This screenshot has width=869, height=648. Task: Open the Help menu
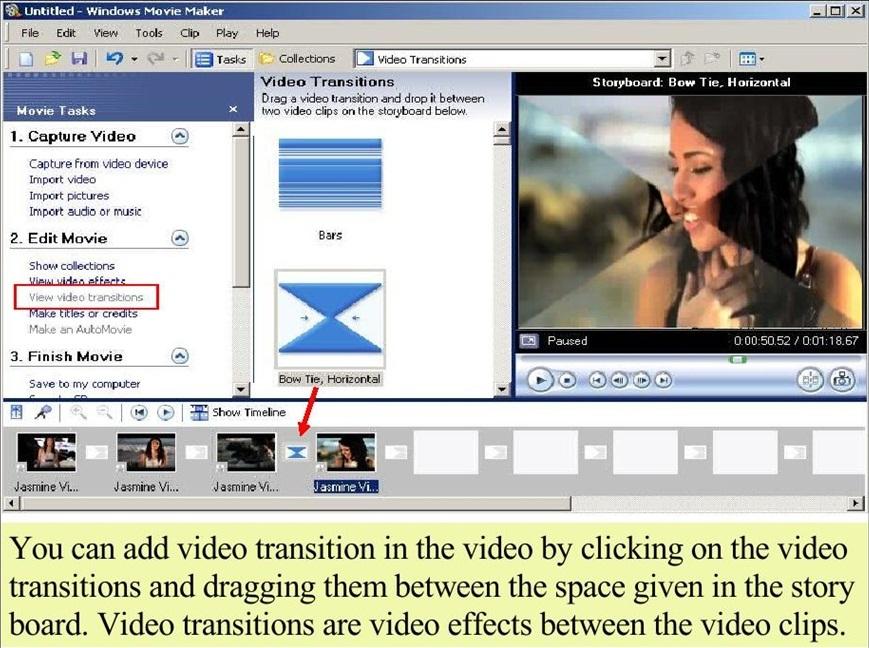click(x=267, y=33)
